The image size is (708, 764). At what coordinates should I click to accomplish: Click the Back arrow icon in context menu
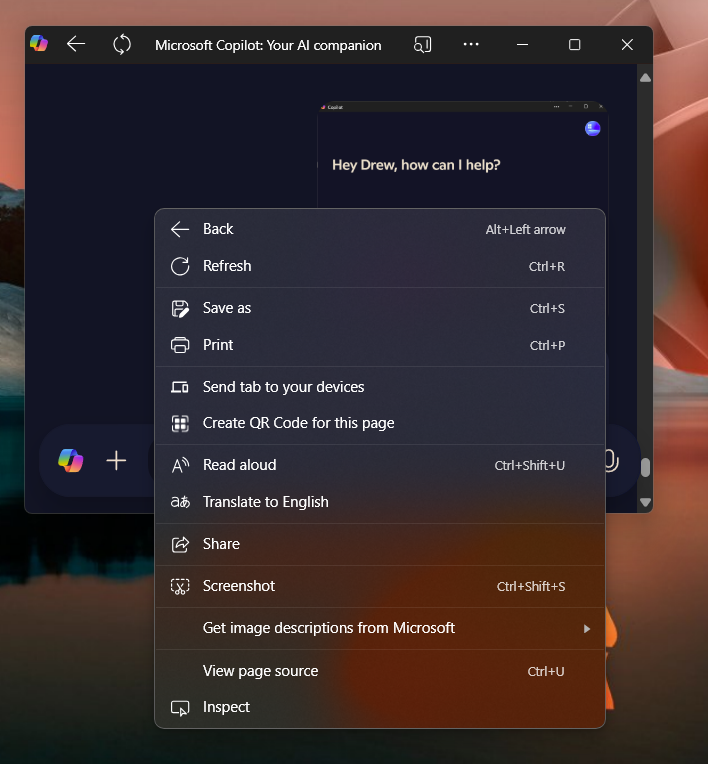[180, 229]
